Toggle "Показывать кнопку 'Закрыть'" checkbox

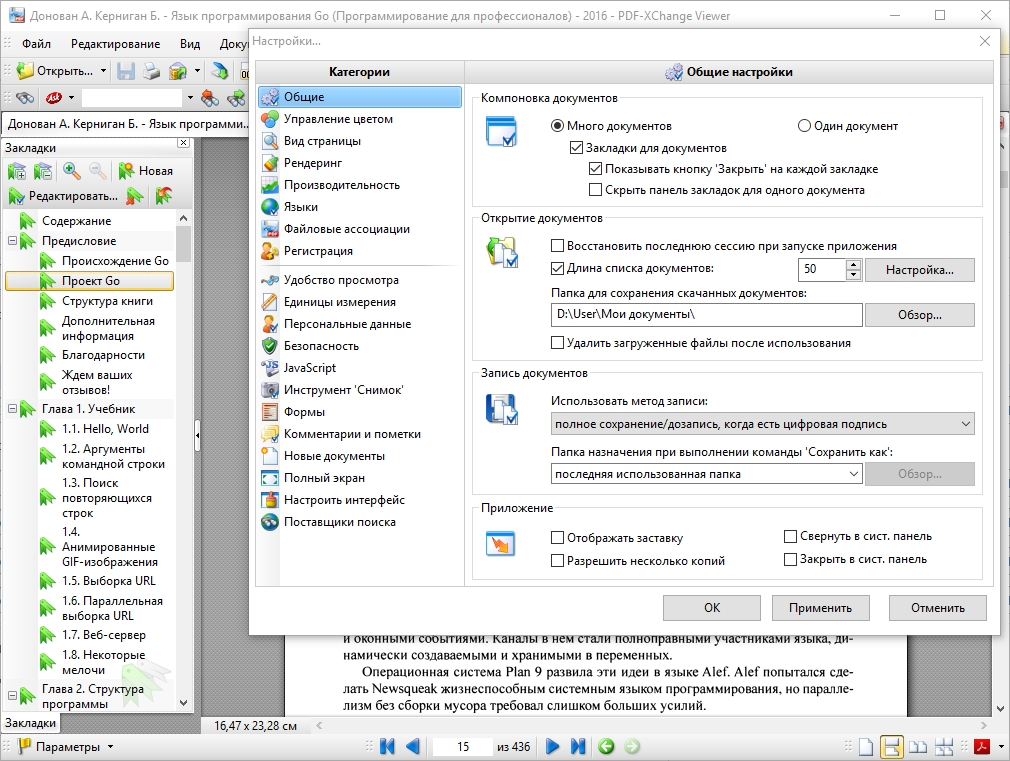pos(596,169)
